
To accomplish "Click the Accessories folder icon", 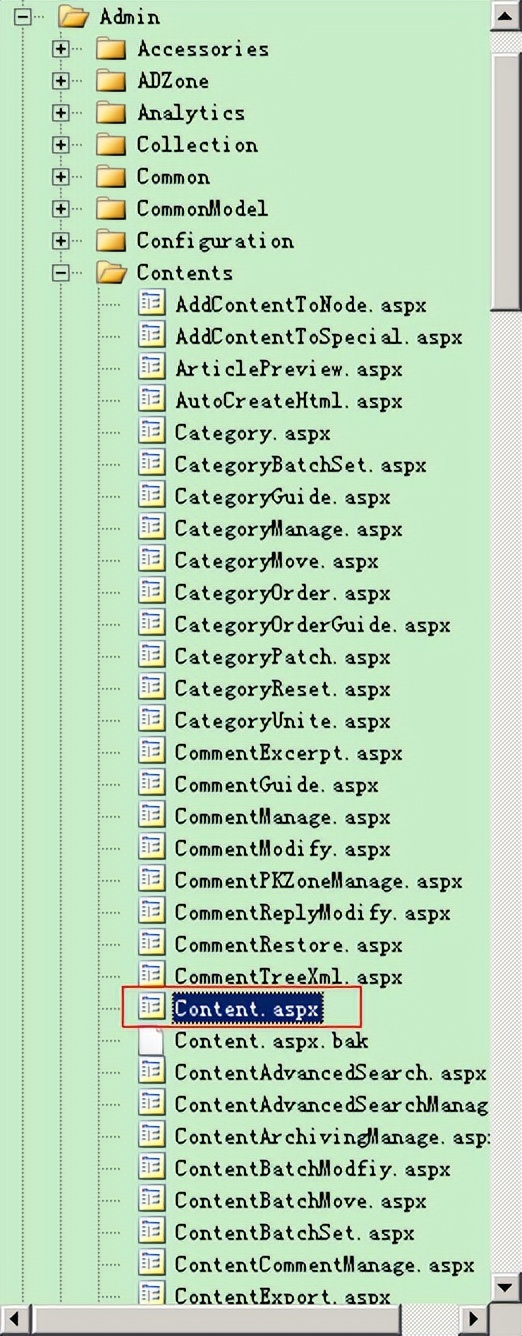I will [x=111, y=48].
